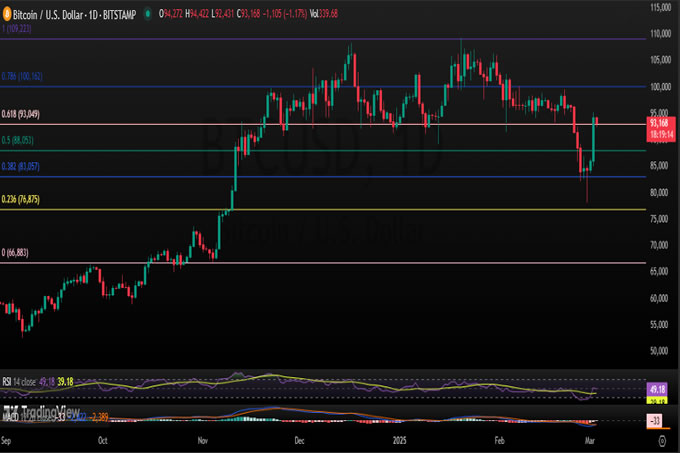Click the Oct label on time axis

pyautogui.click(x=102, y=440)
